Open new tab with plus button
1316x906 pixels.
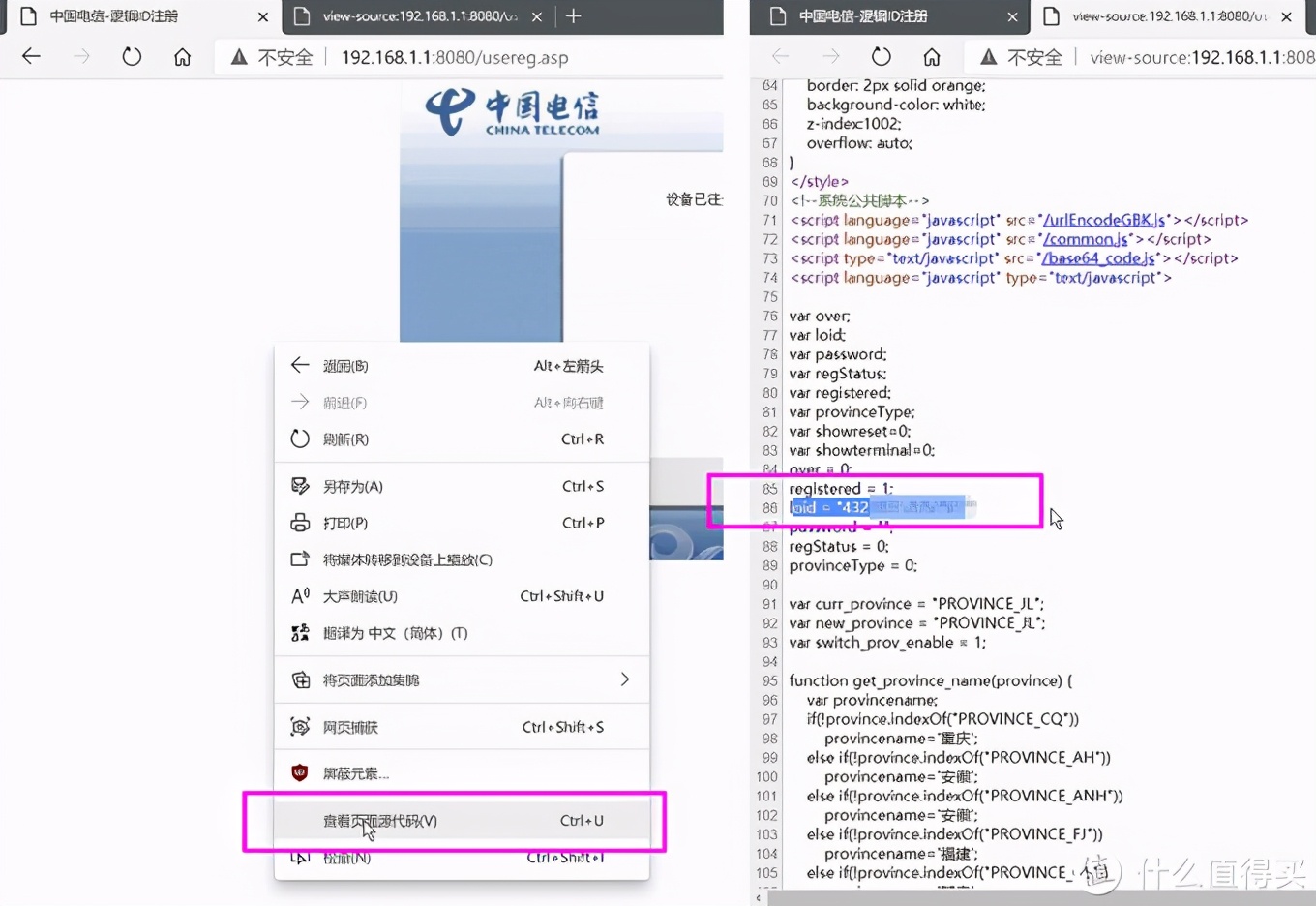[x=573, y=16]
